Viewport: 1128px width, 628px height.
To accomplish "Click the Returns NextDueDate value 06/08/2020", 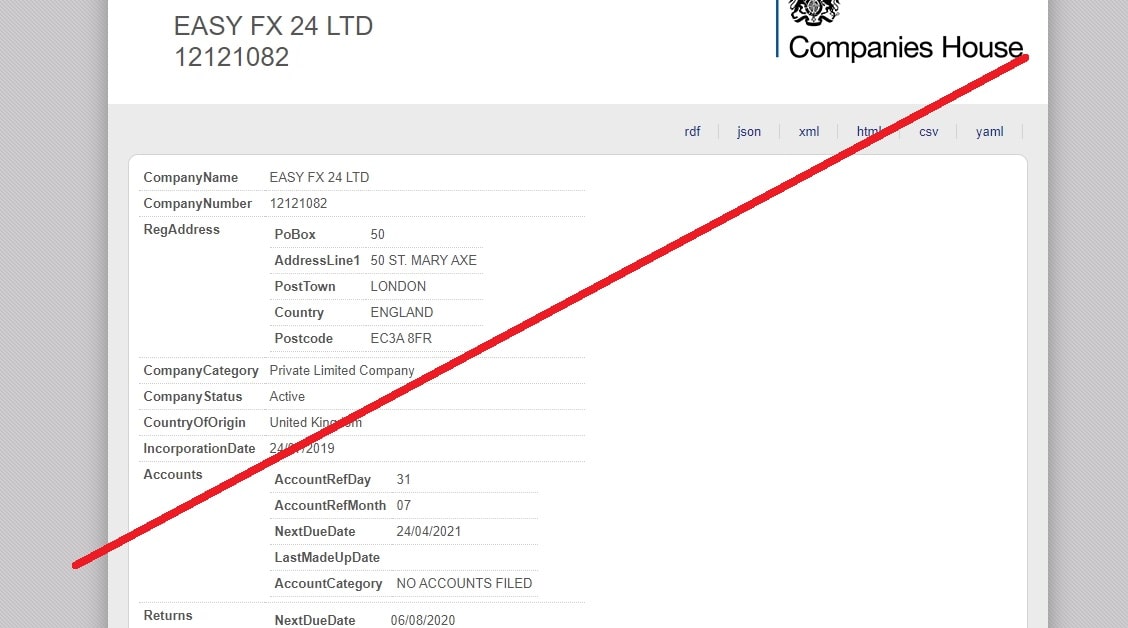I will pyautogui.click(x=423, y=620).
